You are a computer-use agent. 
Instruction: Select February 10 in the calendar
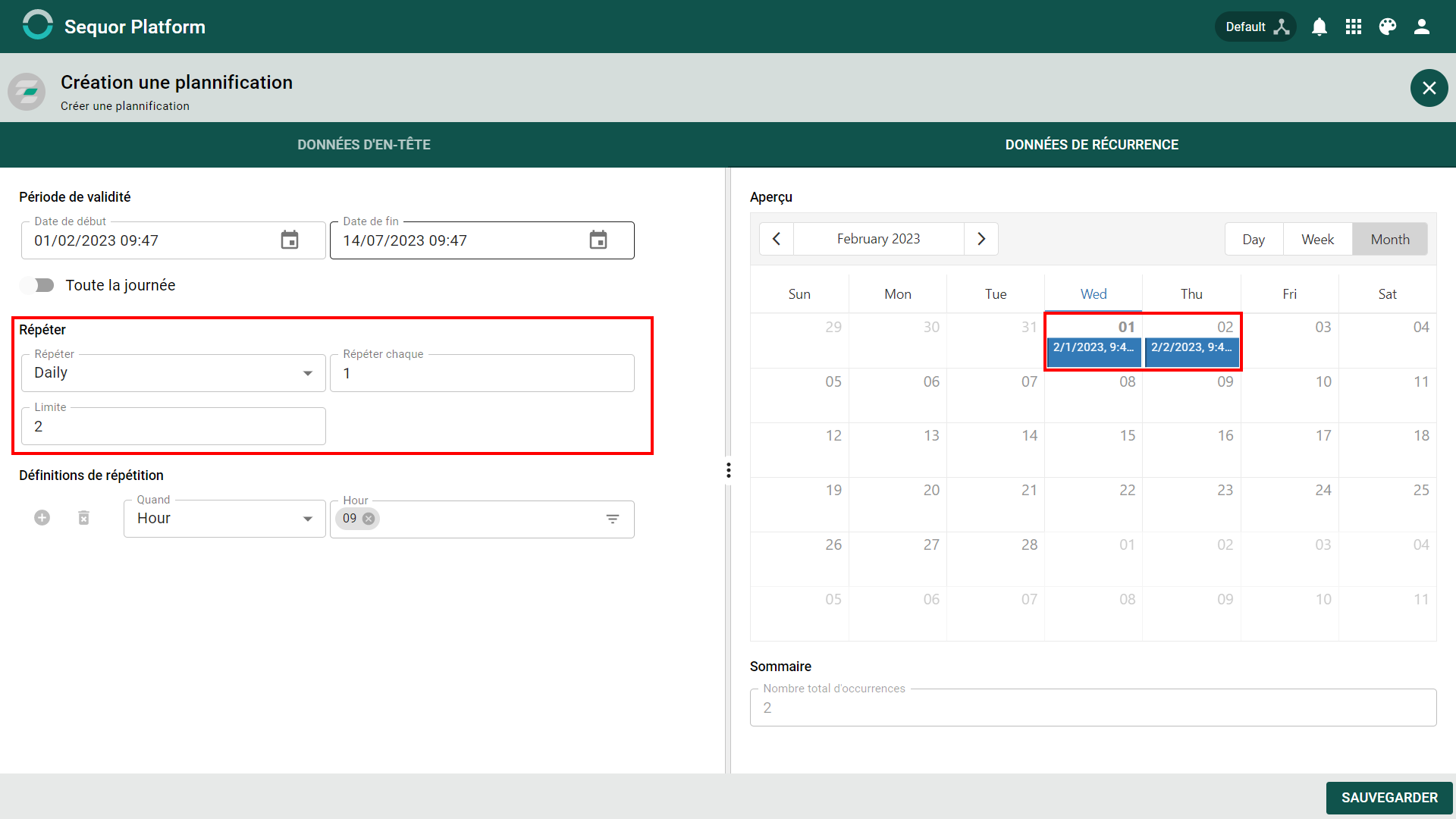[x=1290, y=395]
